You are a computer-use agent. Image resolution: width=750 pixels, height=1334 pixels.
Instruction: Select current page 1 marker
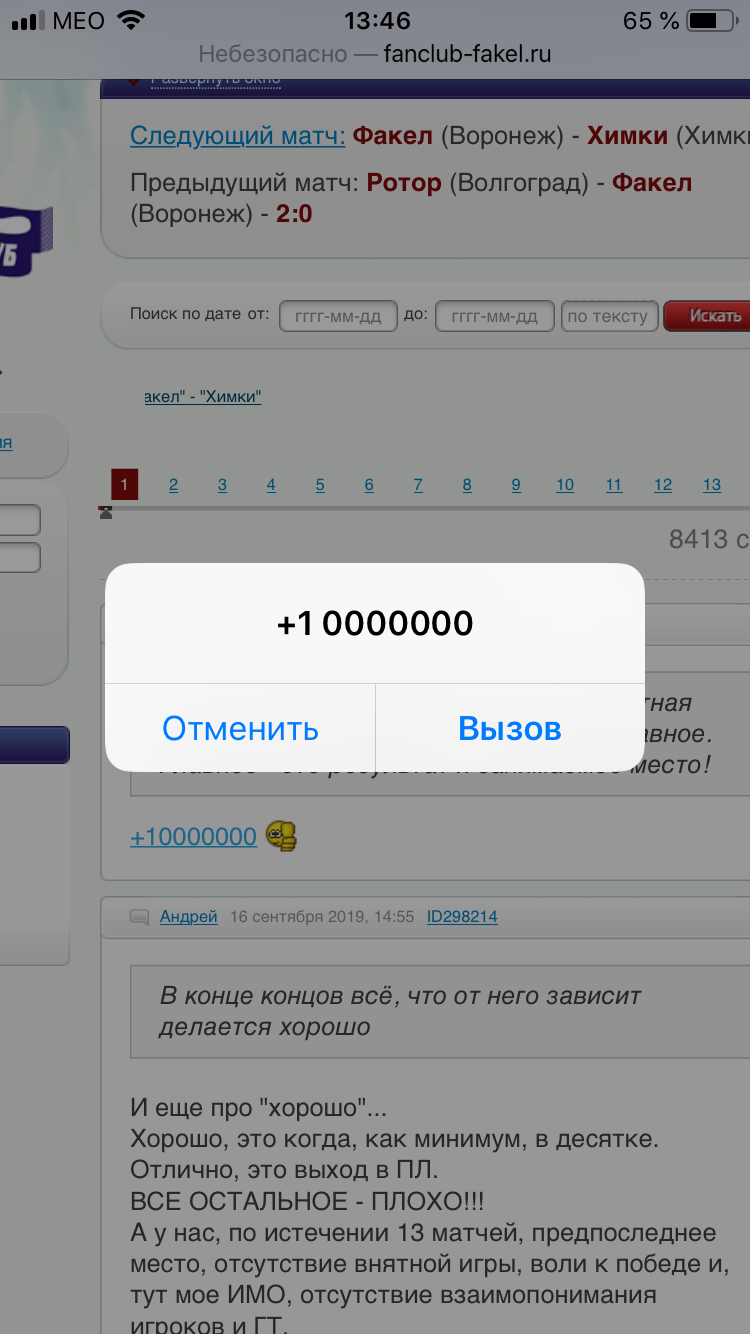coord(124,485)
